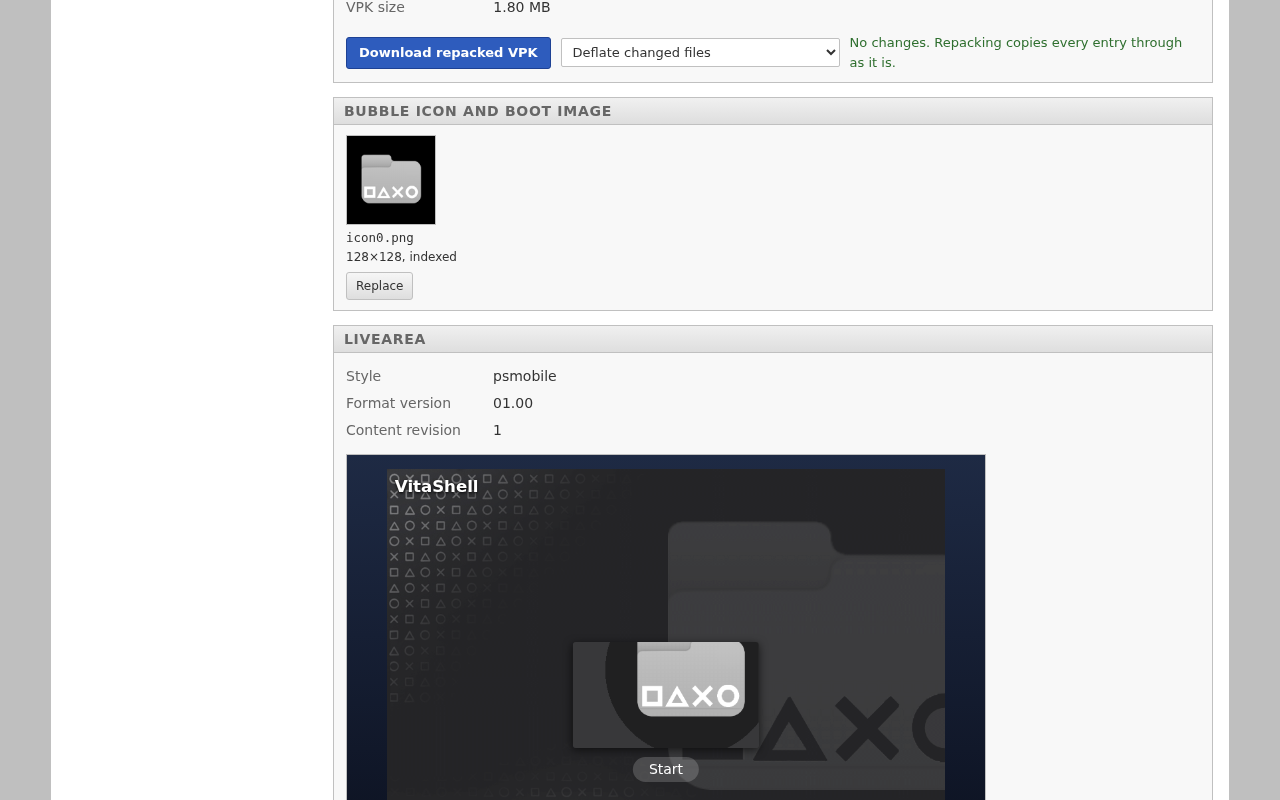Click the 128×128, indexed text

coord(401,257)
